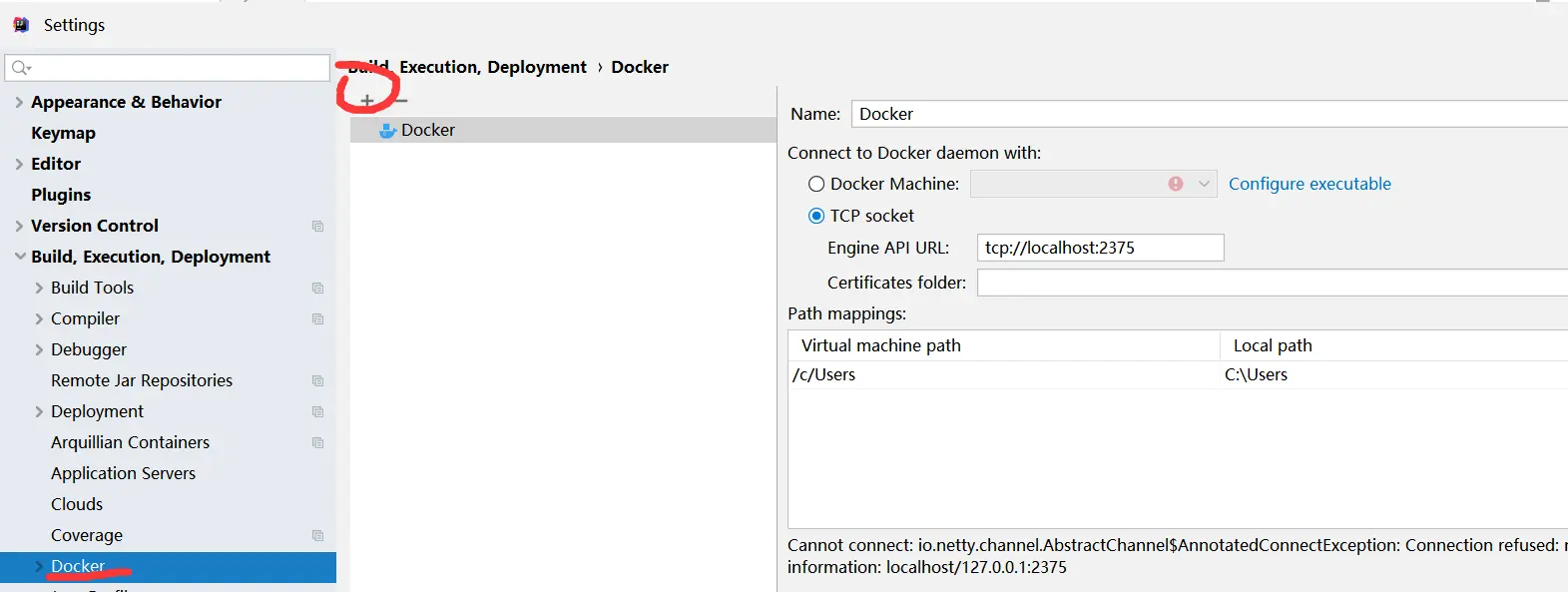Viewport: 1568px width, 592px height.
Task: Collapse Build, Execution, Deployment arrow
Action: click(x=20, y=257)
